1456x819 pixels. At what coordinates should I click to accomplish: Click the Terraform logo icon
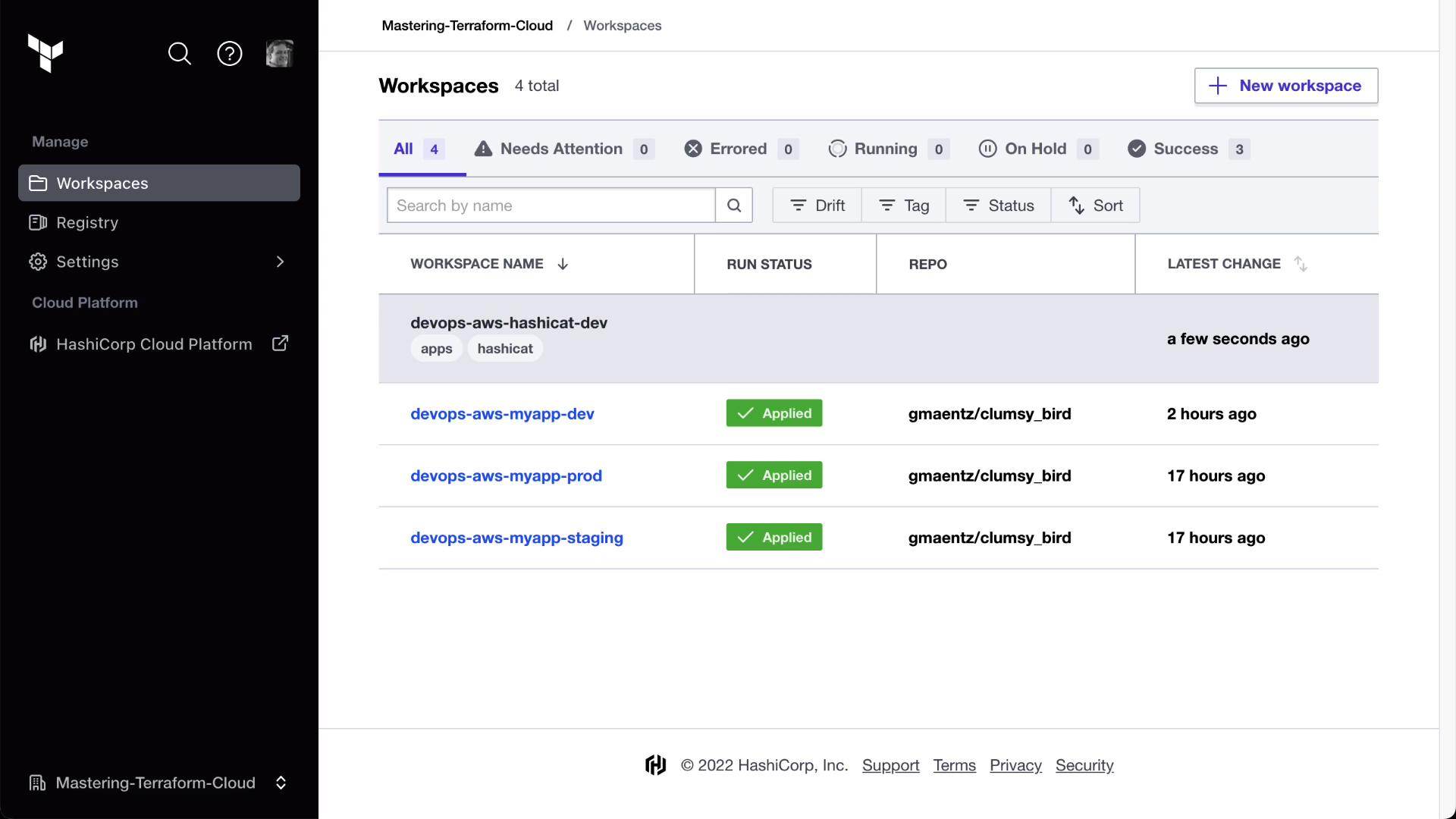pyautogui.click(x=45, y=53)
